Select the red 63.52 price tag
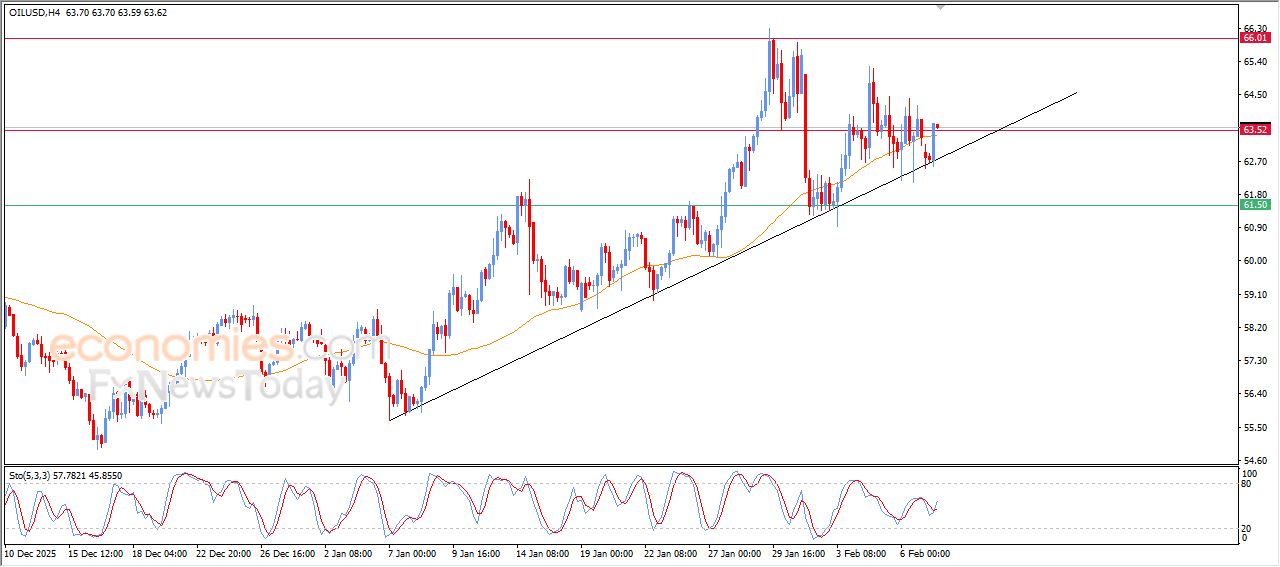The image size is (1280, 567). pyautogui.click(x=1254, y=129)
